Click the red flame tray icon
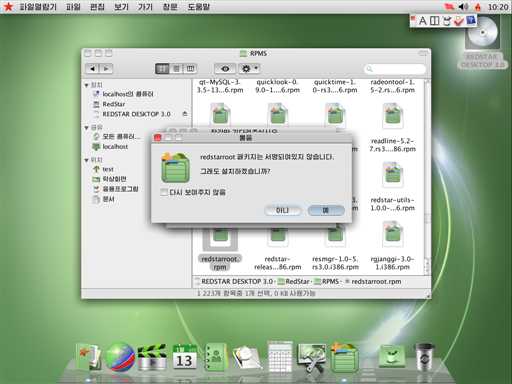512x384 pixels. coord(478,7)
